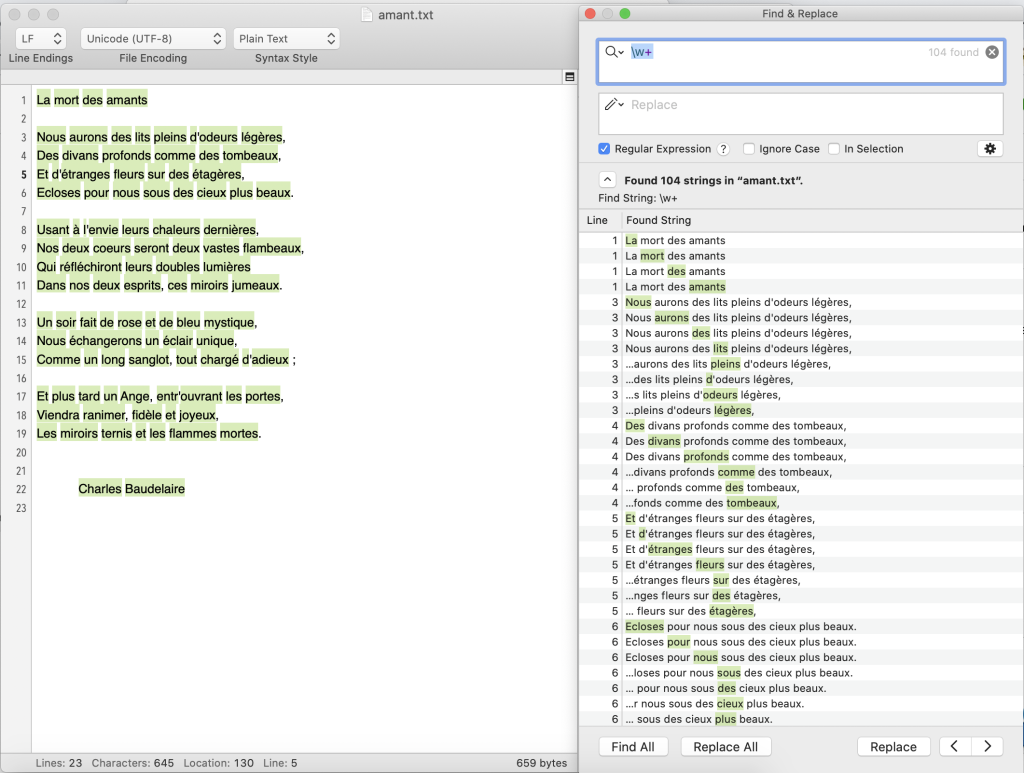Select result row highlighting 'comme' on line 4

click(800, 472)
